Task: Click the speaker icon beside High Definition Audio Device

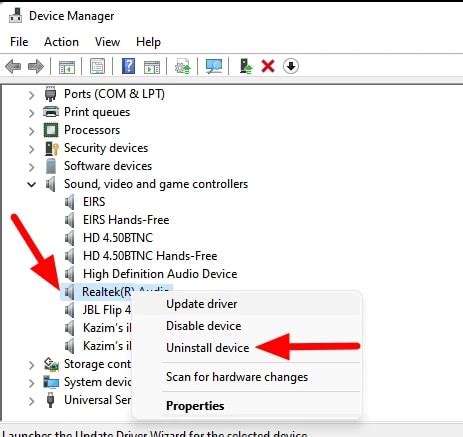Action: [69, 274]
